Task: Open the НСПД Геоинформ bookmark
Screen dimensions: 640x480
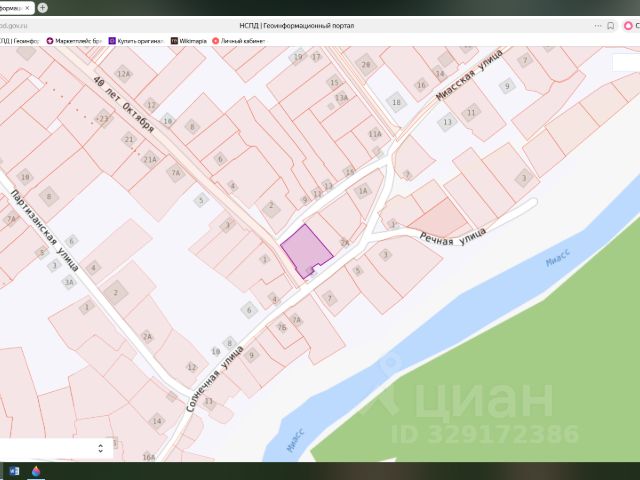Action: tap(19, 41)
